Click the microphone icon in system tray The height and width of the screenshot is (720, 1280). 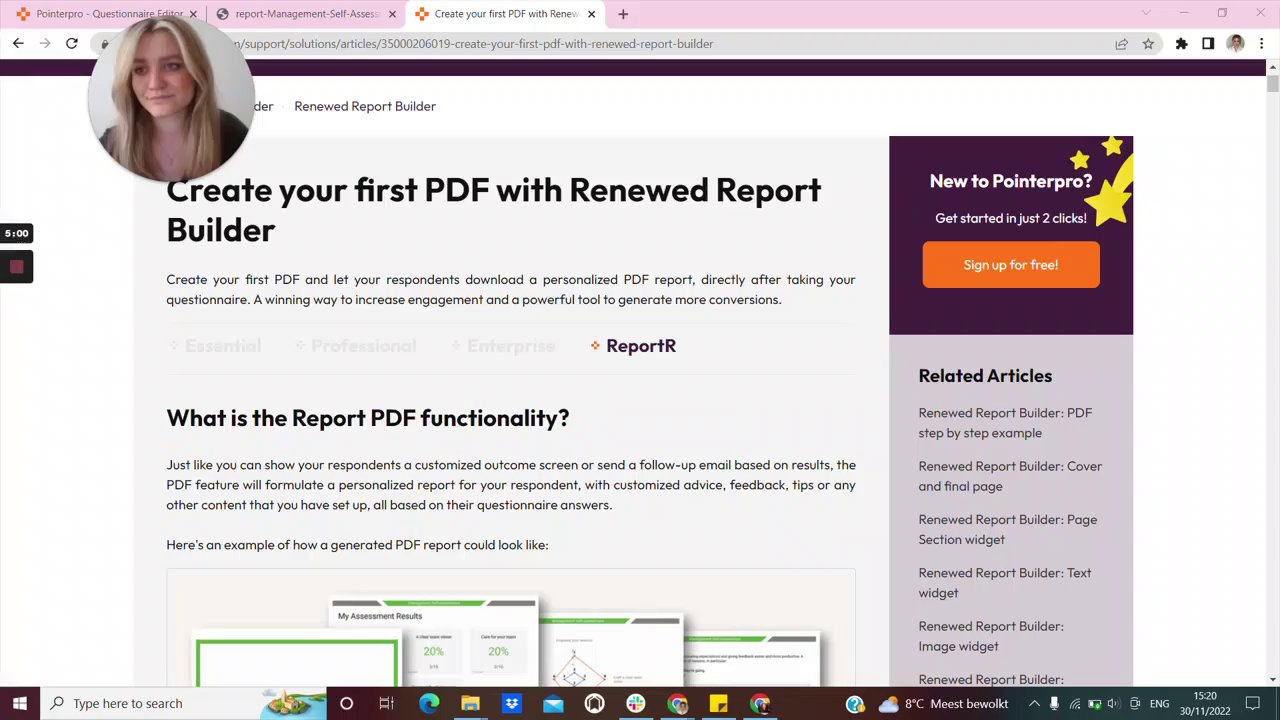(x=1053, y=704)
